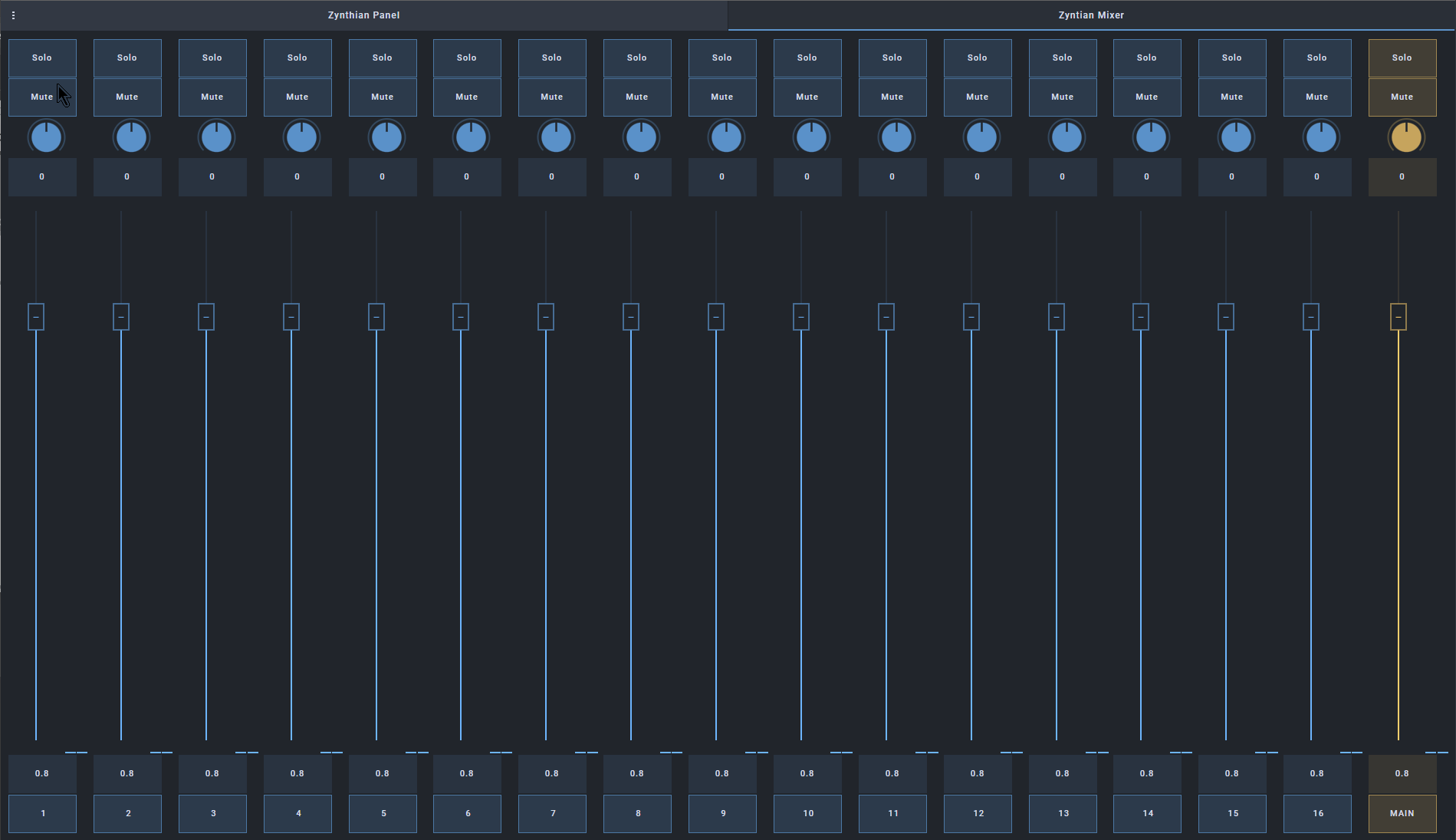
Task: Switch to the Zyntian Mixer tab
Action: pyautogui.click(x=1091, y=15)
